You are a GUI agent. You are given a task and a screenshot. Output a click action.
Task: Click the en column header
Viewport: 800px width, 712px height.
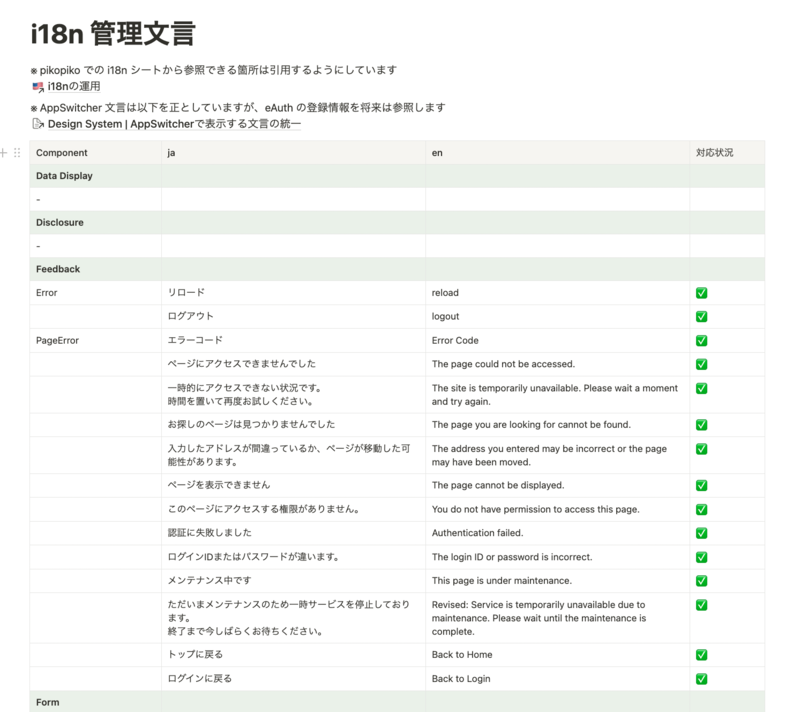(x=558, y=152)
